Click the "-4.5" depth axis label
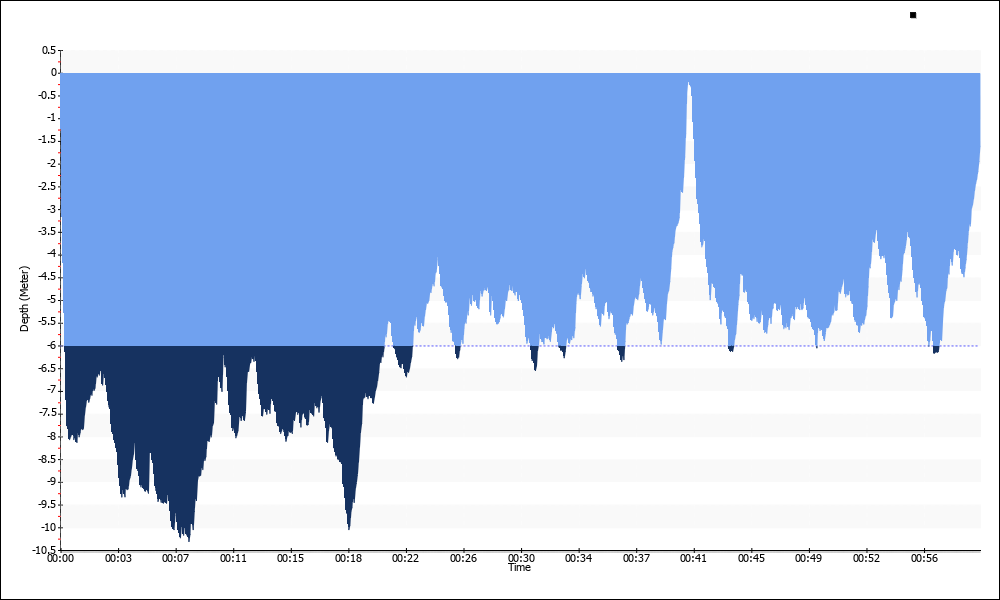The height and width of the screenshot is (600, 1000). [x=48, y=277]
